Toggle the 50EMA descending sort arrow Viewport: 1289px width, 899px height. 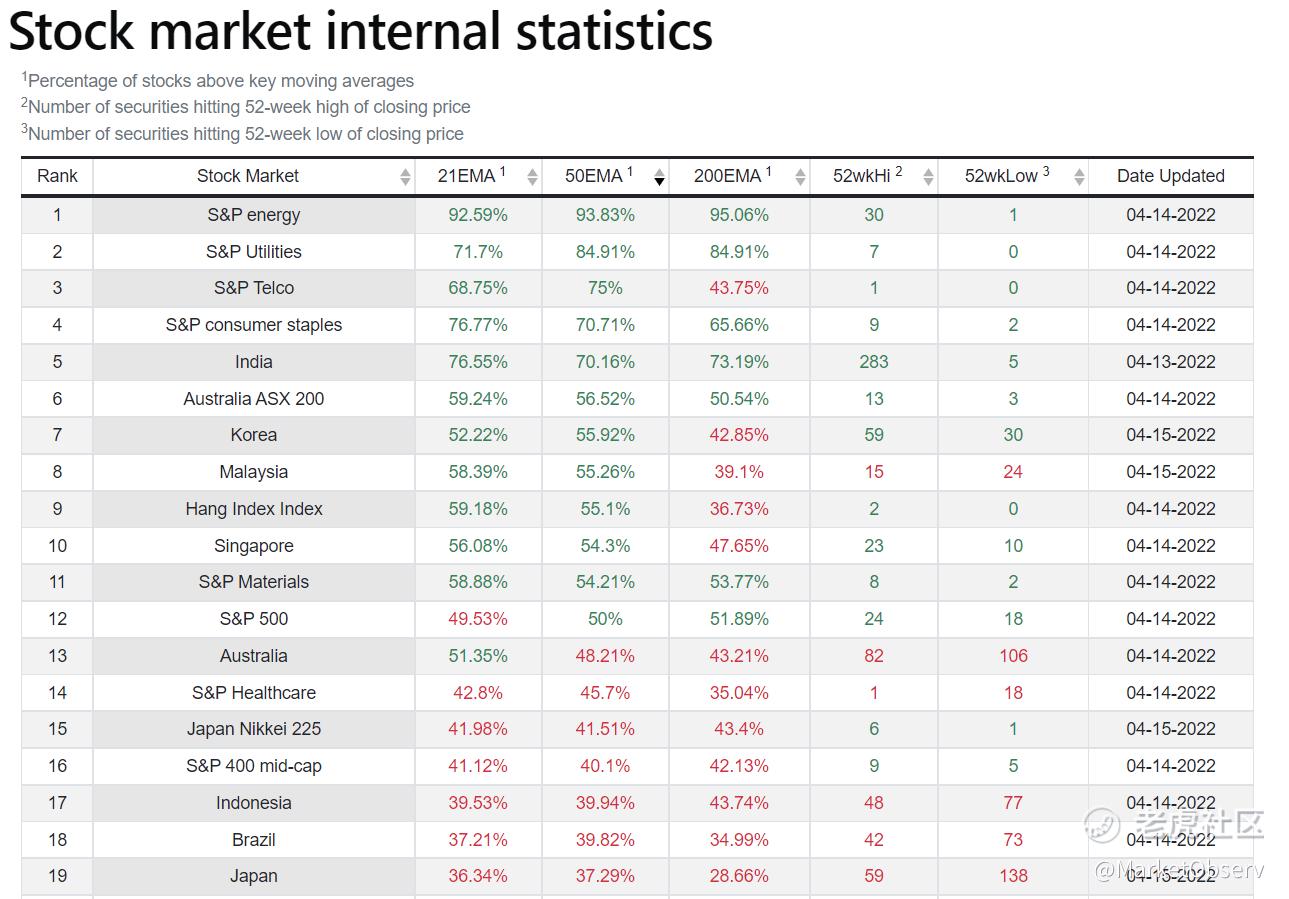(659, 178)
